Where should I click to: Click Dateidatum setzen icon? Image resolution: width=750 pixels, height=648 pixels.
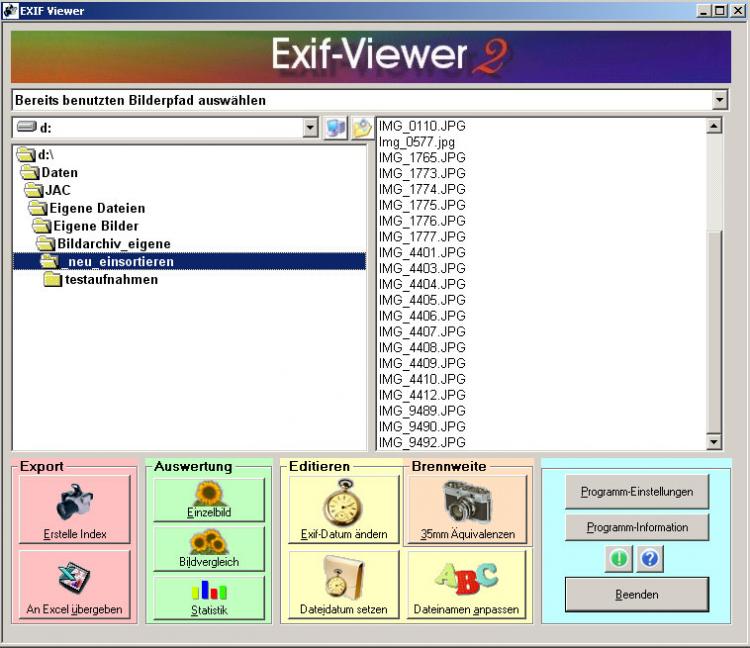coord(343,584)
